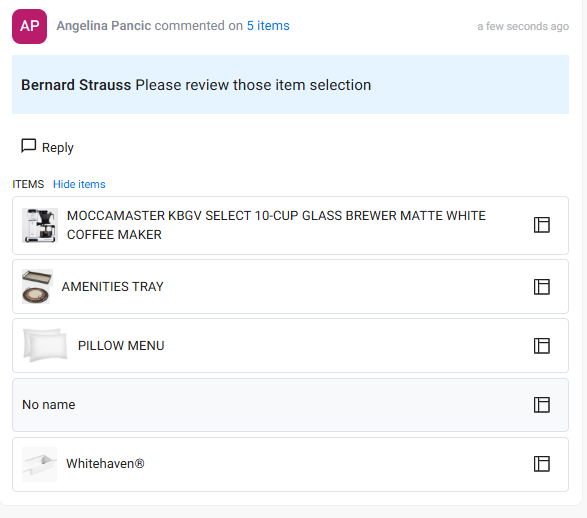The image size is (587, 518).
Task: Collapse list via Hide items
Action: click(x=79, y=184)
